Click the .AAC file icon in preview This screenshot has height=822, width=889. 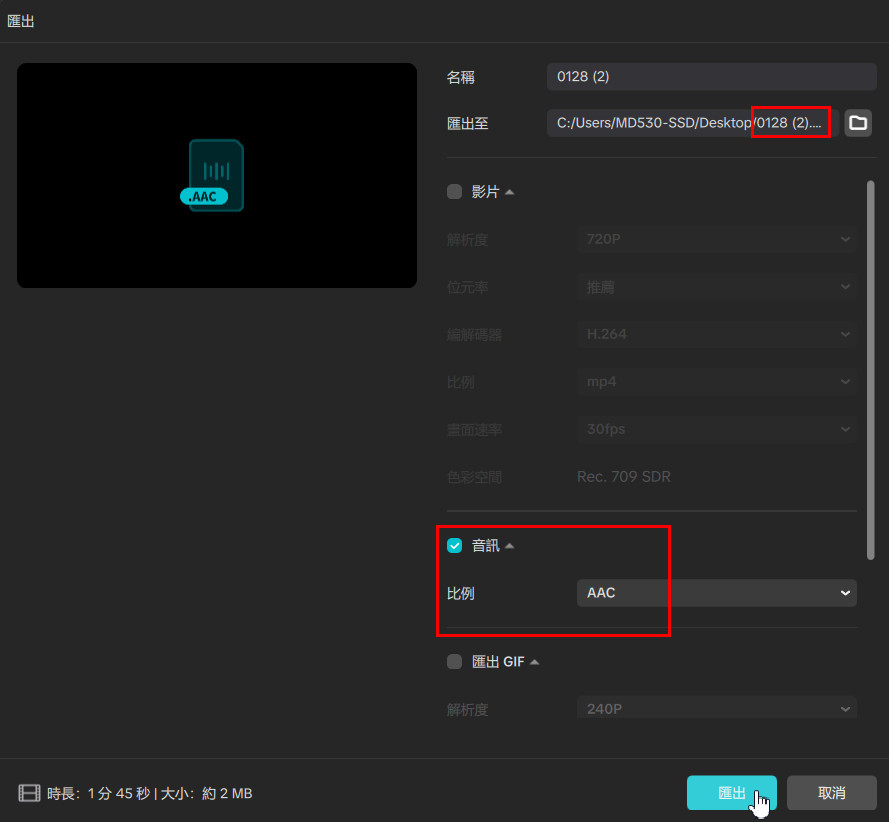click(x=215, y=176)
